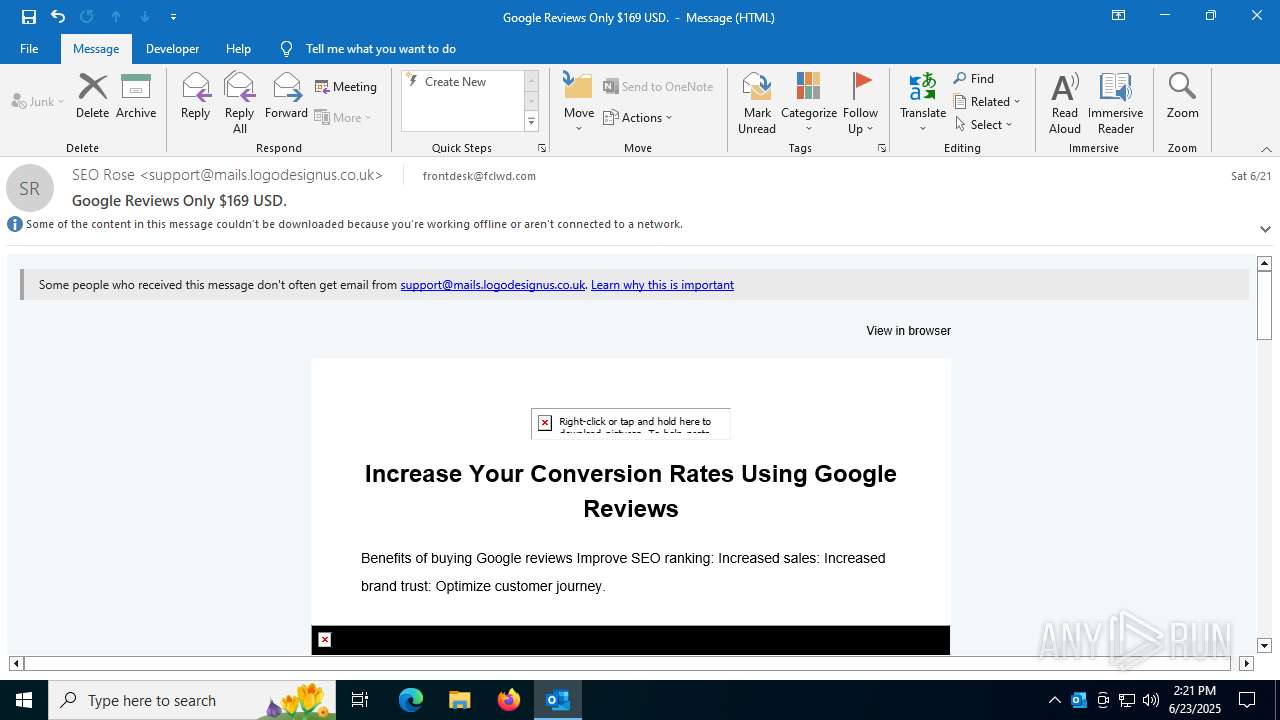Translate the message
Viewport: 1280px width, 720px height.
click(923, 102)
